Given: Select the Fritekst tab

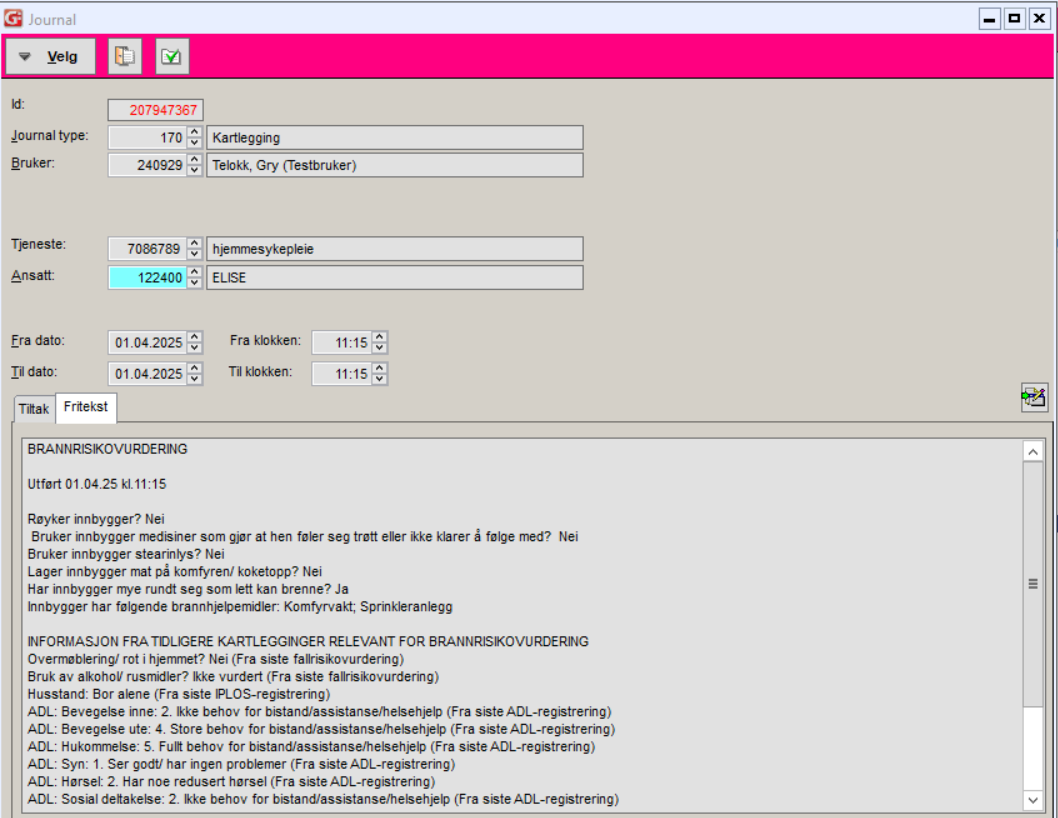Looking at the screenshot, I should (x=85, y=408).
